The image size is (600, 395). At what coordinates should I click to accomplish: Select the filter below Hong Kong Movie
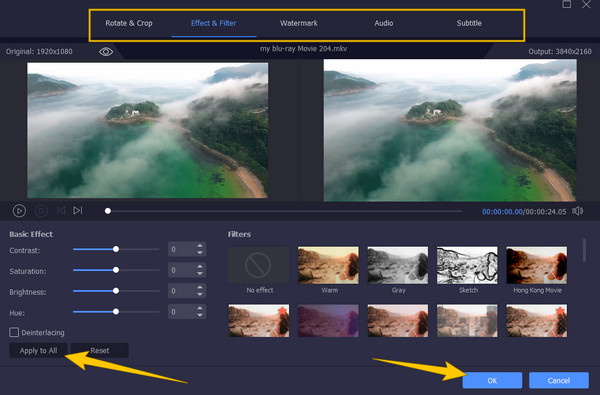tap(537, 321)
